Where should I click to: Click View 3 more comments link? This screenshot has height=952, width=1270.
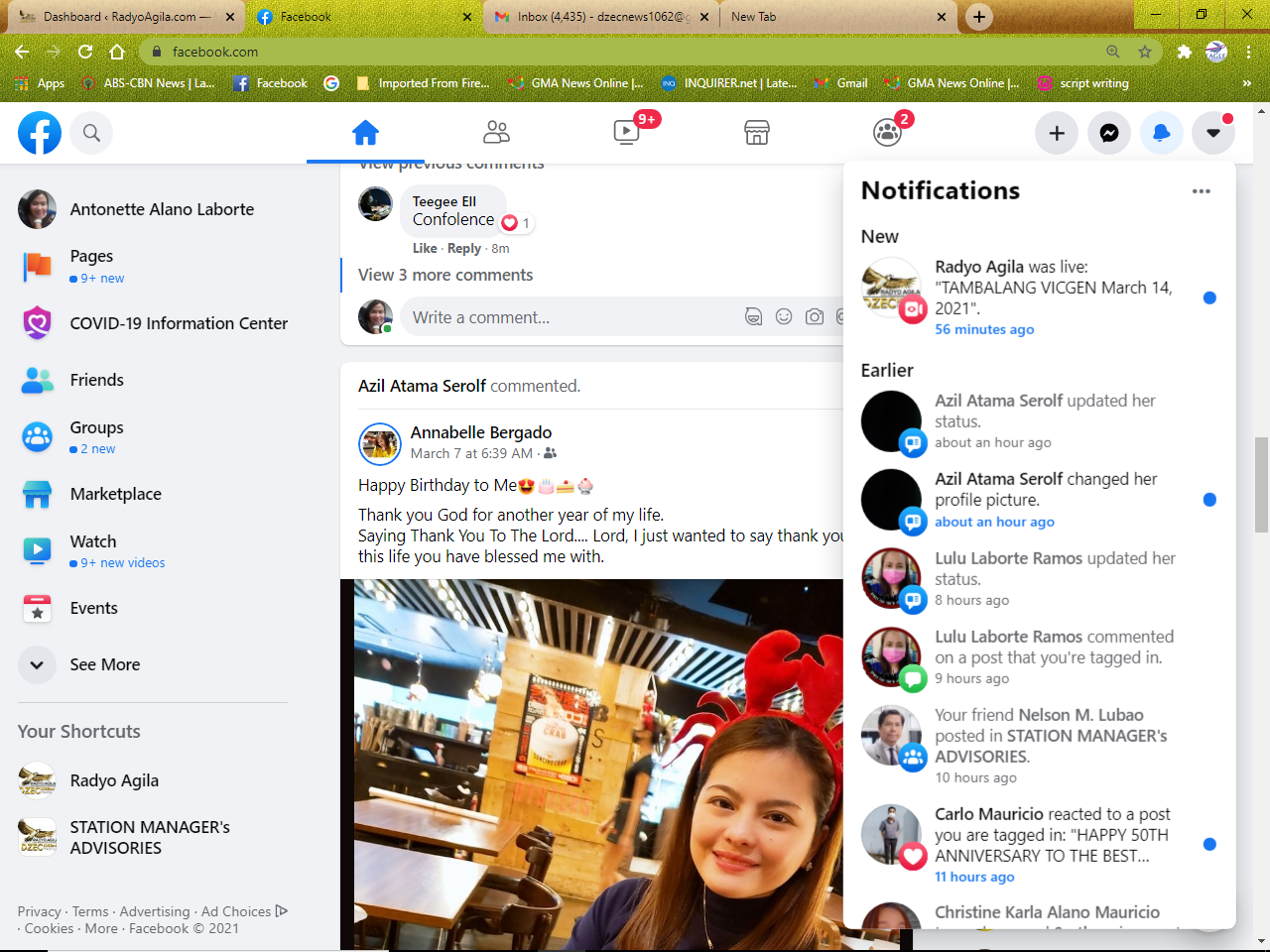tap(445, 275)
